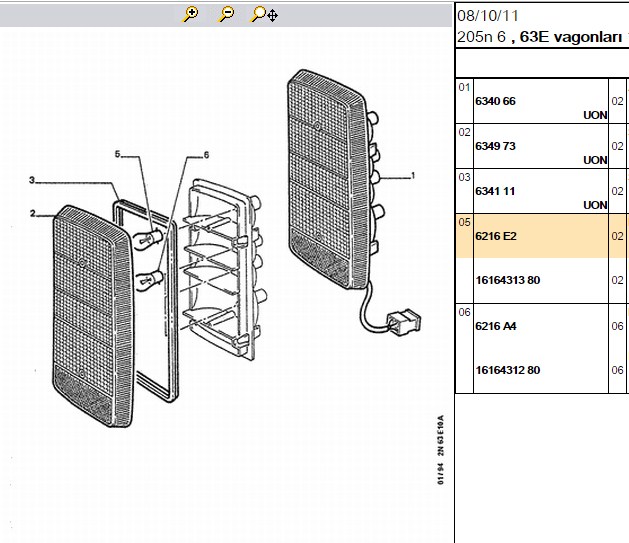Click highlighted part number 6216 E2
This screenshot has width=629, height=543.
coord(496,236)
